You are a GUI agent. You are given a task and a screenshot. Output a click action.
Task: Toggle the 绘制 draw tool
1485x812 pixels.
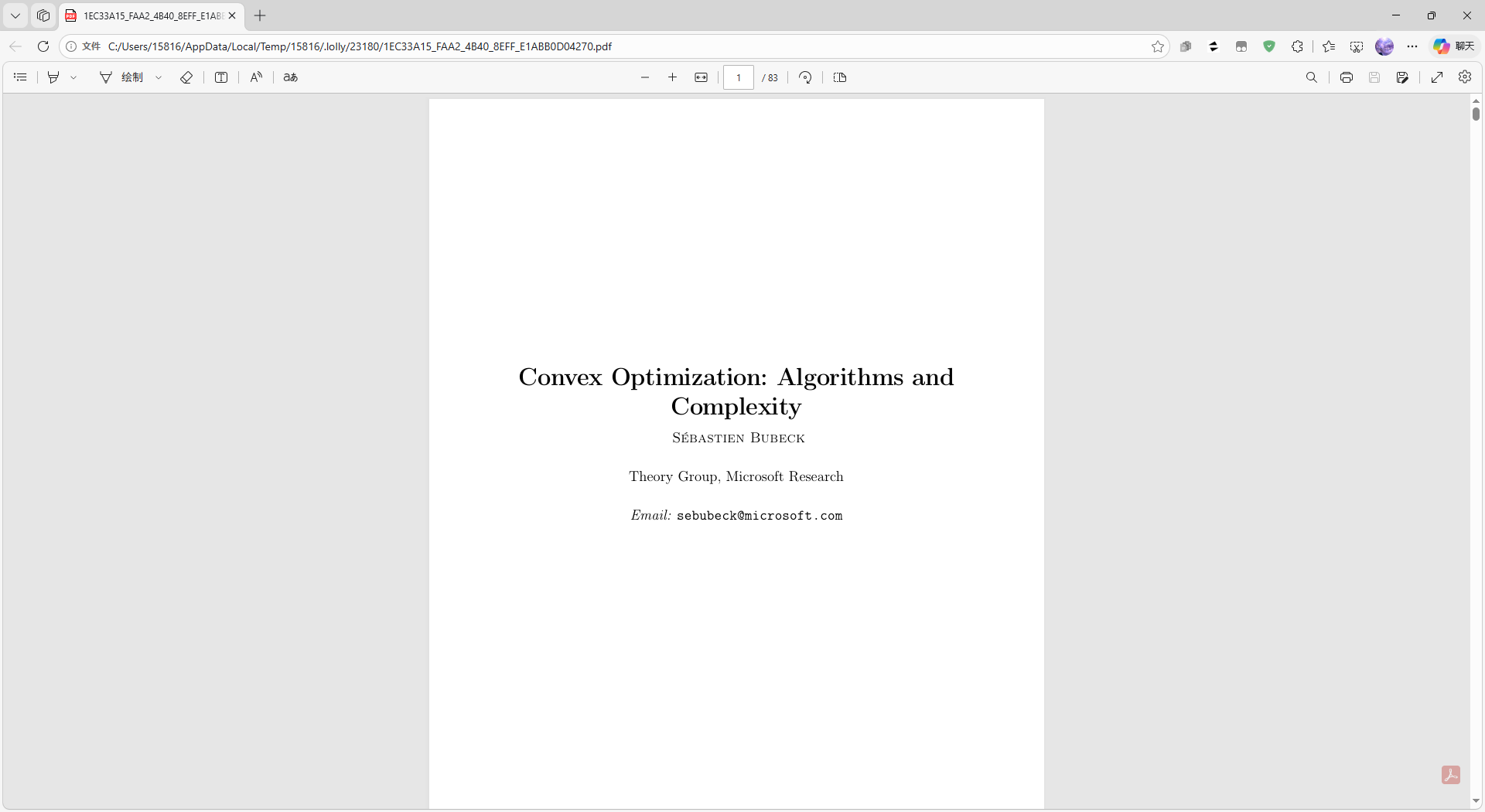(122, 77)
